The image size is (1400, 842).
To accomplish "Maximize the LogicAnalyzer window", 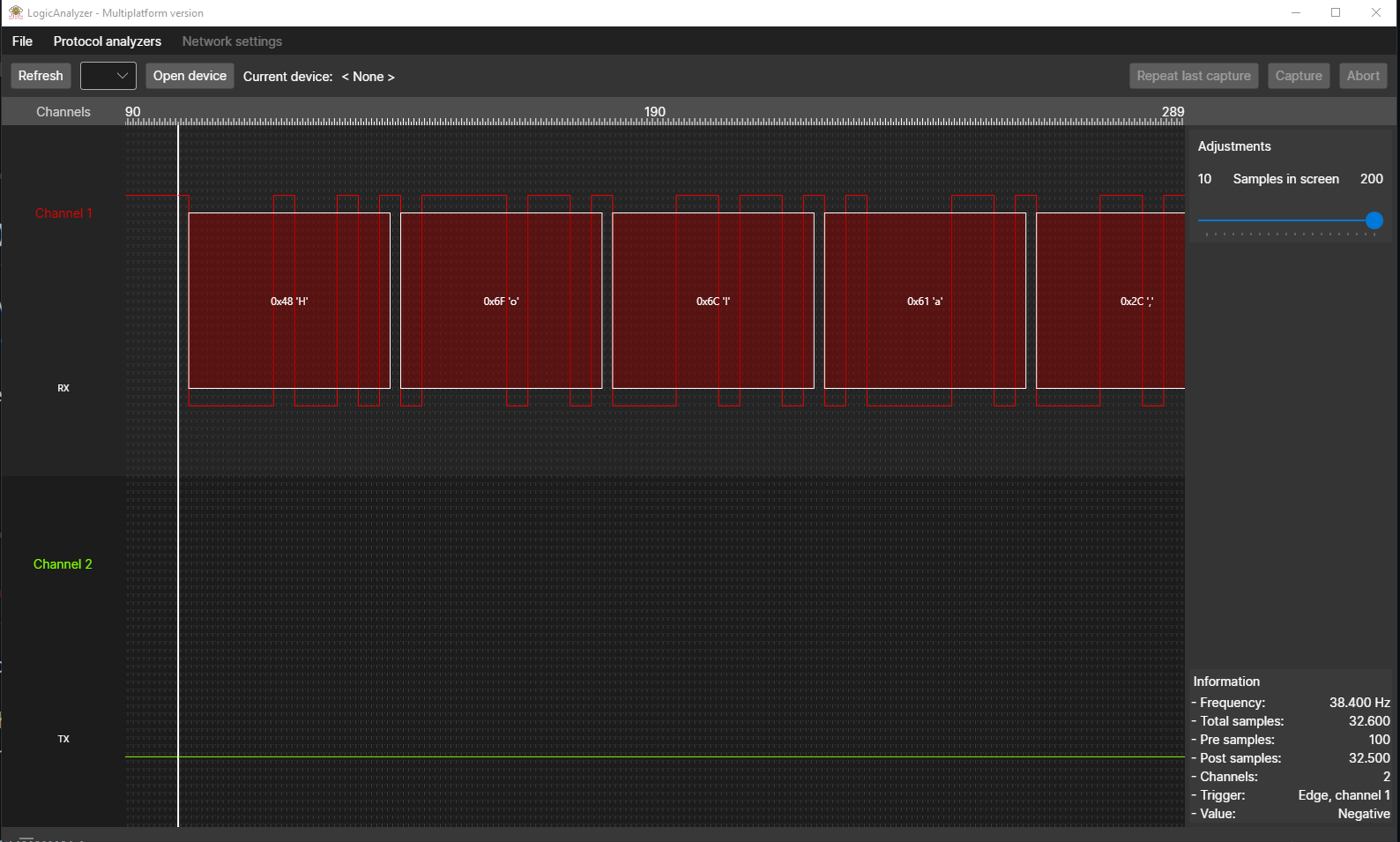I will [1336, 12].
